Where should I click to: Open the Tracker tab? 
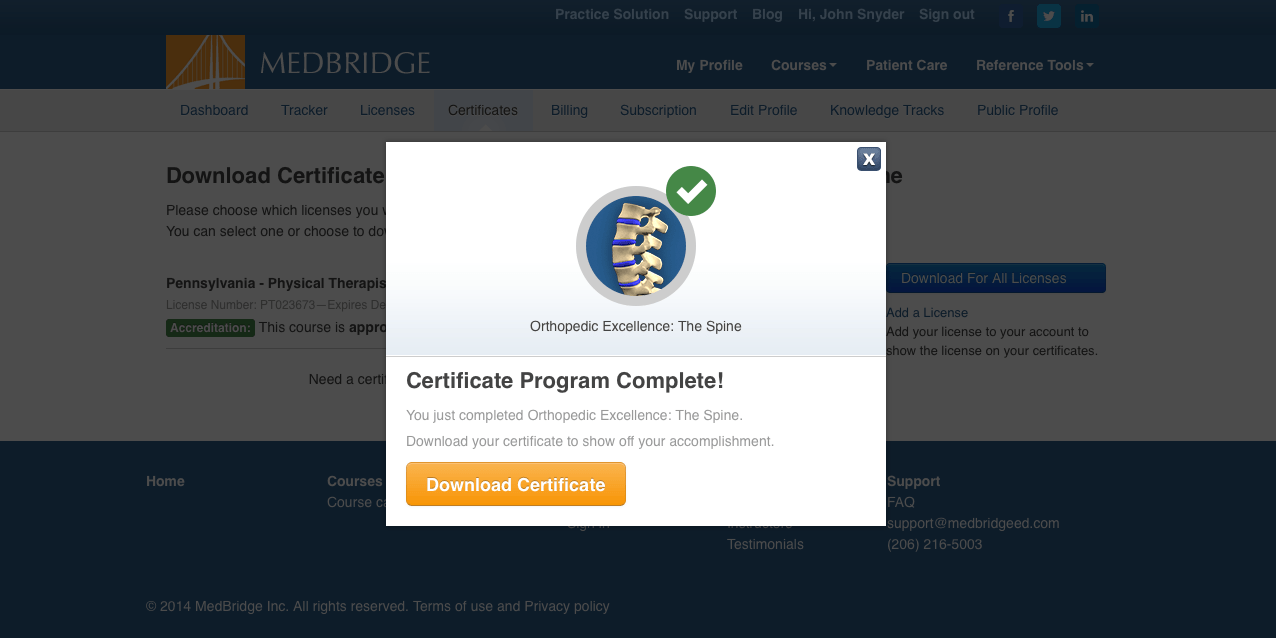pos(304,110)
